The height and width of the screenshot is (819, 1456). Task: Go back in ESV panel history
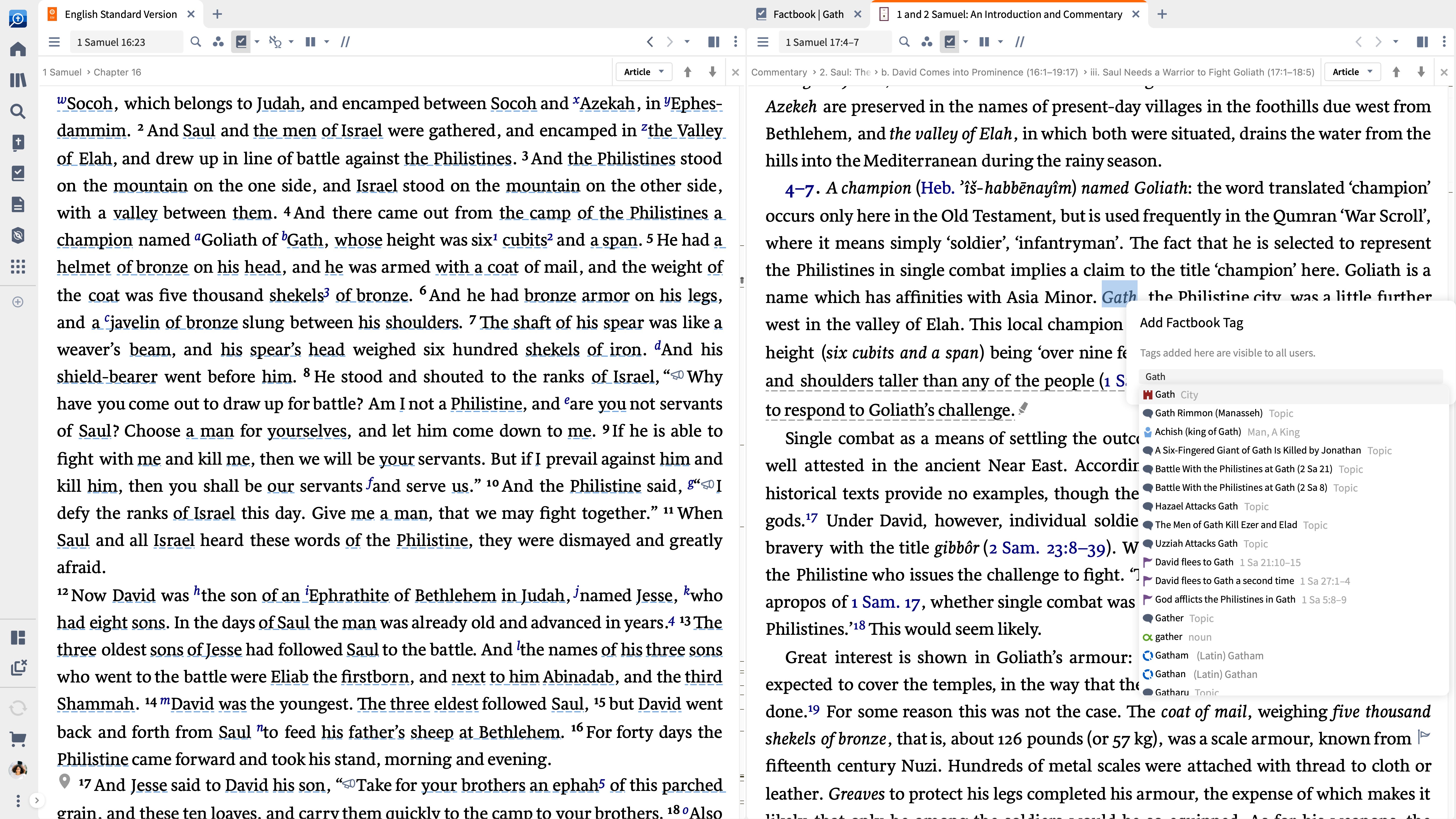[x=650, y=42]
